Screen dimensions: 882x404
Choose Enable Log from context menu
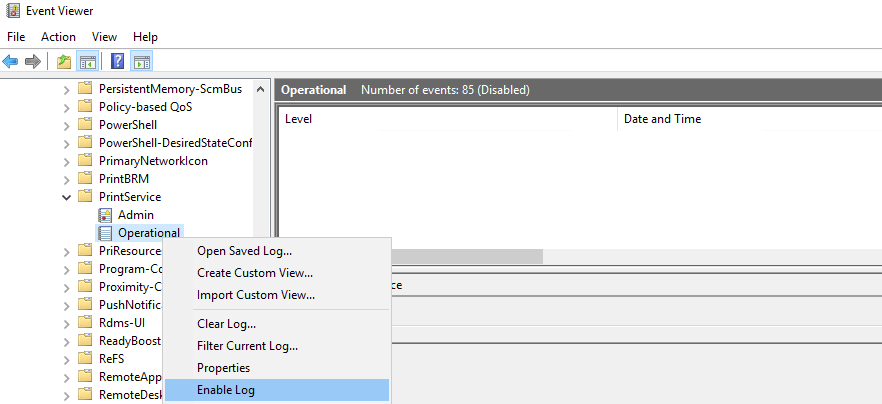pyautogui.click(x=226, y=390)
